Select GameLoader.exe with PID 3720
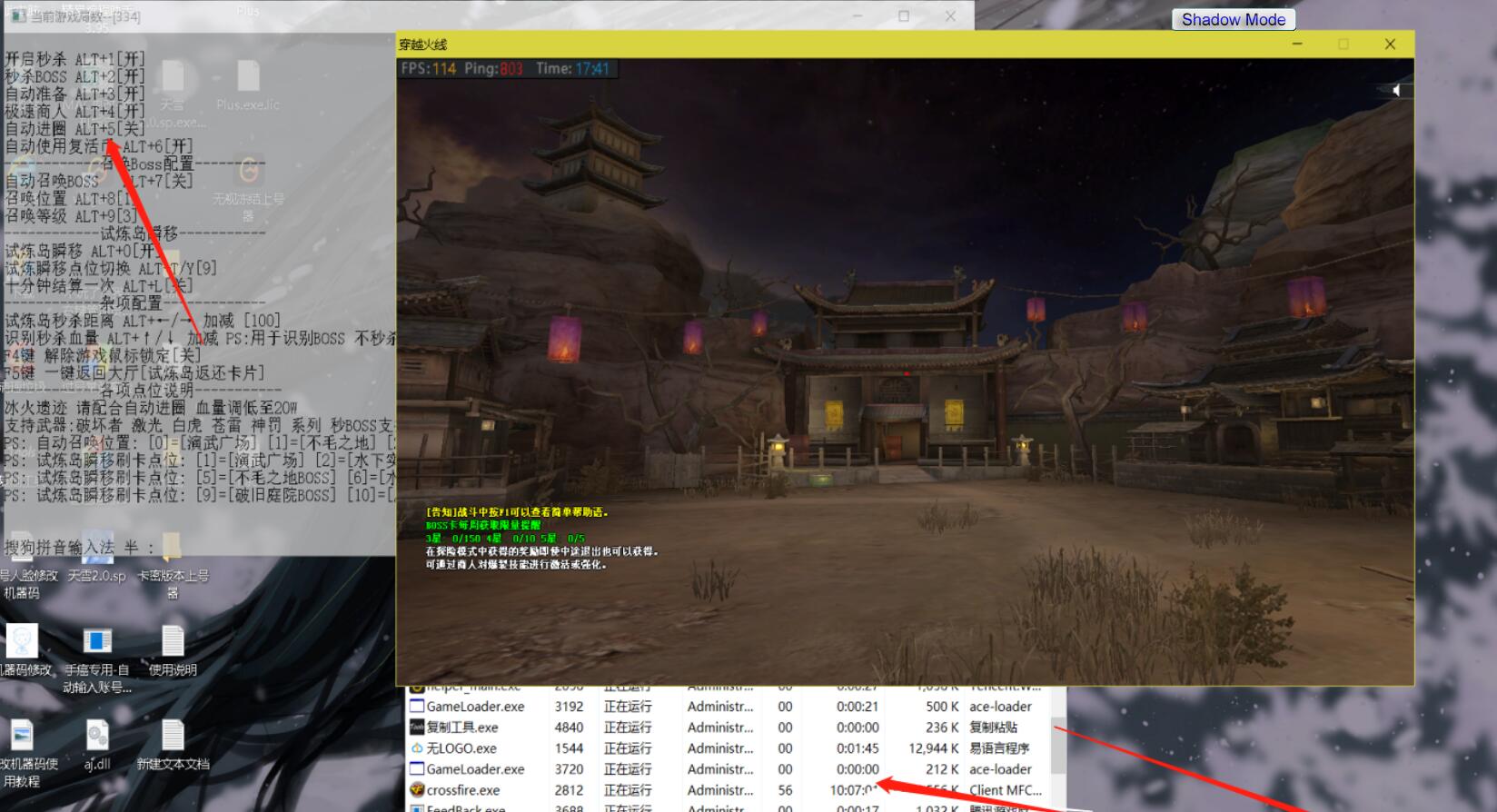The image size is (1497, 812). (475, 769)
